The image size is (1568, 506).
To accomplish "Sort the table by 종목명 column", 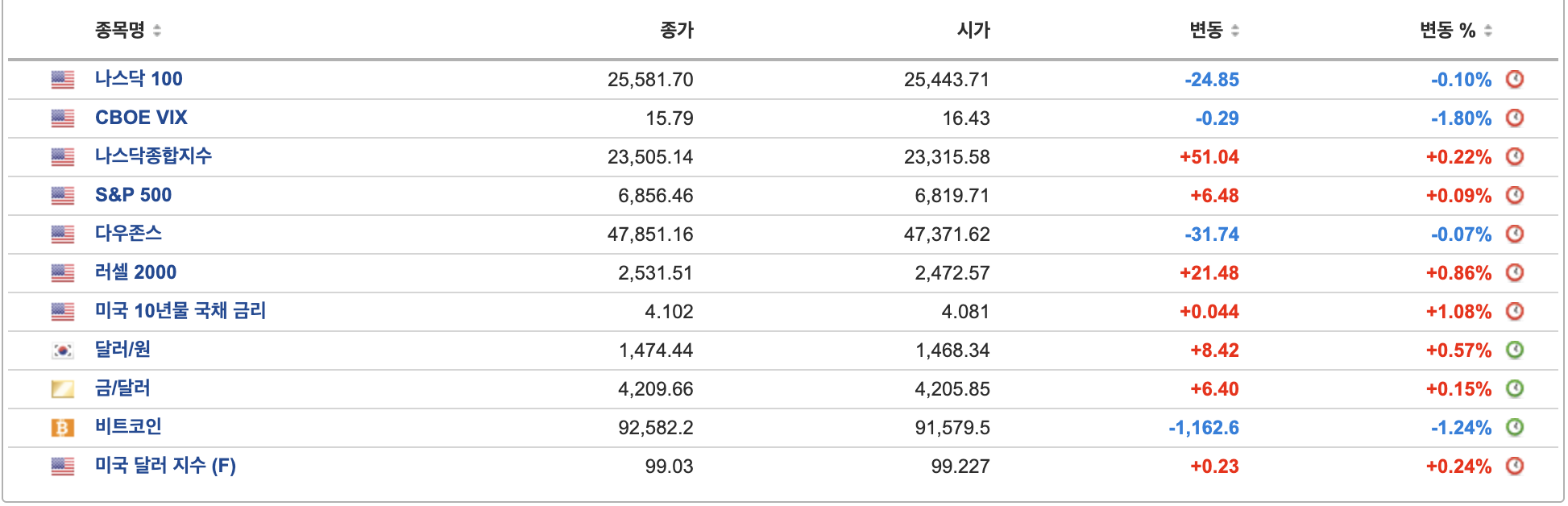I will [157, 31].
